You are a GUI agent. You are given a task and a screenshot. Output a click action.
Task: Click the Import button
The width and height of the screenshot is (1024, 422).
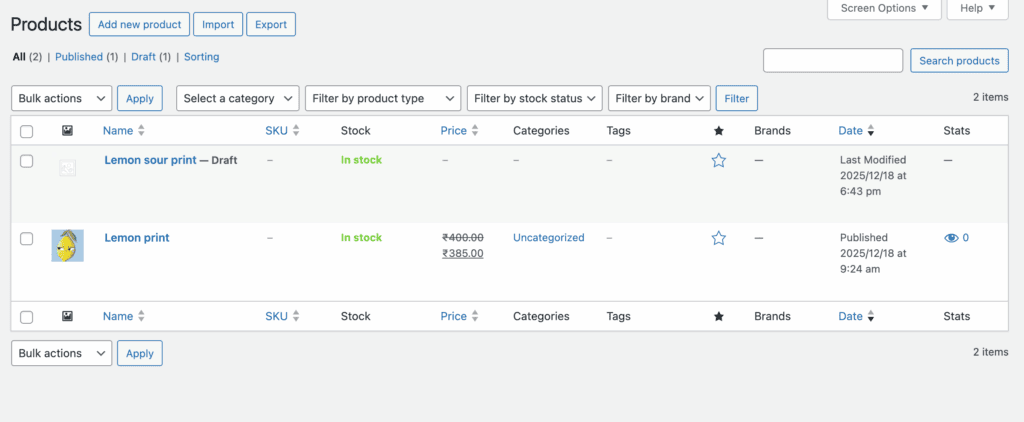tap(218, 24)
